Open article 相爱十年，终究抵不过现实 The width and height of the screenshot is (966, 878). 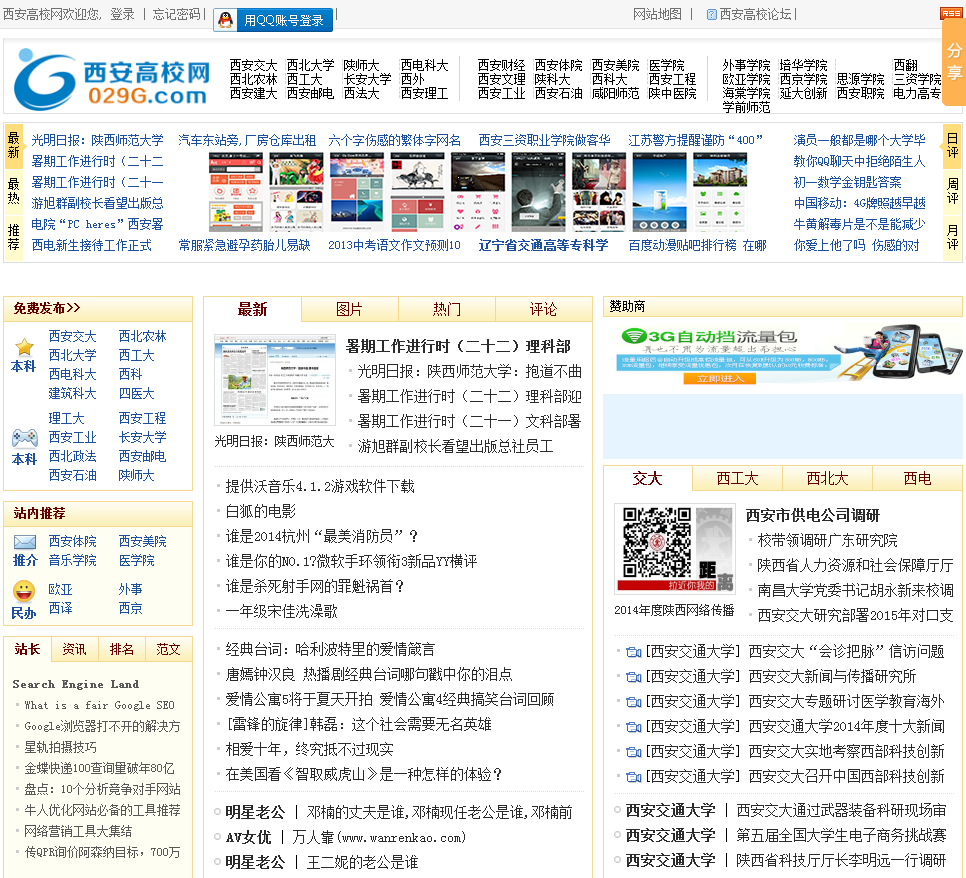click(x=309, y=750)
